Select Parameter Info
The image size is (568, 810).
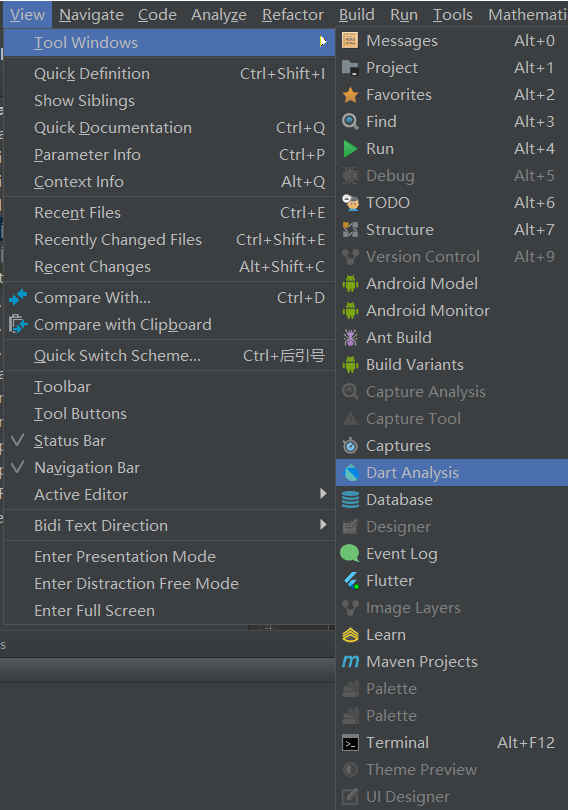point(169,154)
